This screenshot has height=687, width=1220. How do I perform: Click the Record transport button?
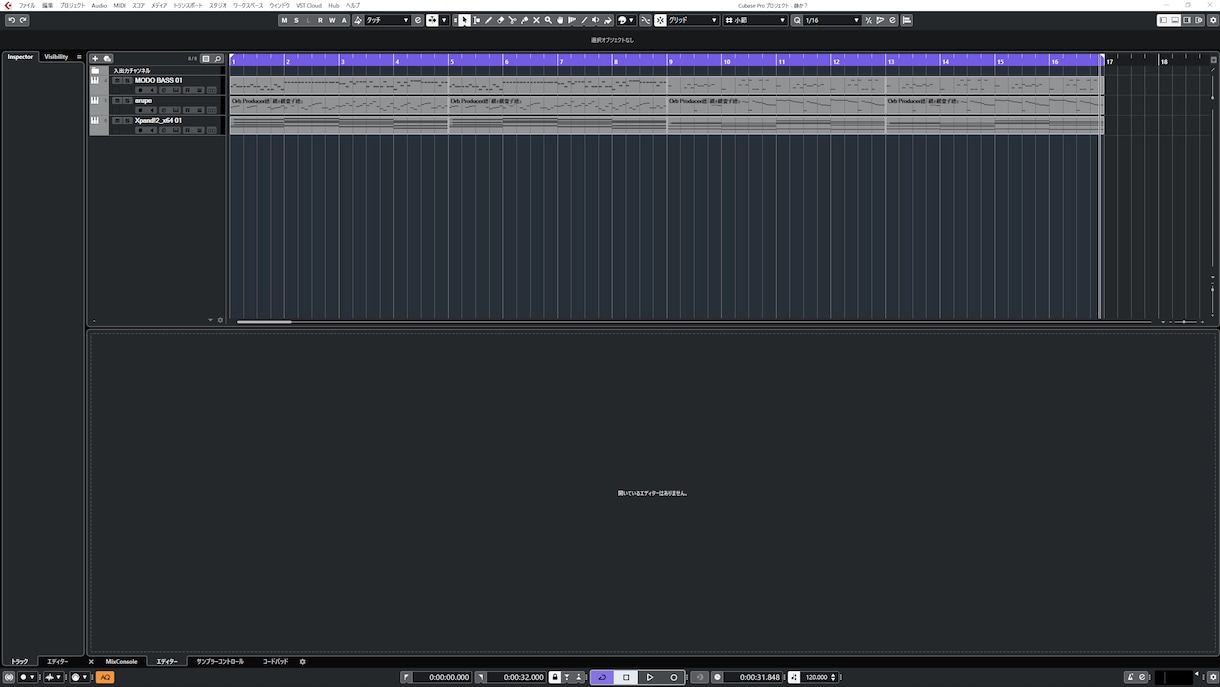[x=674, y=677]
